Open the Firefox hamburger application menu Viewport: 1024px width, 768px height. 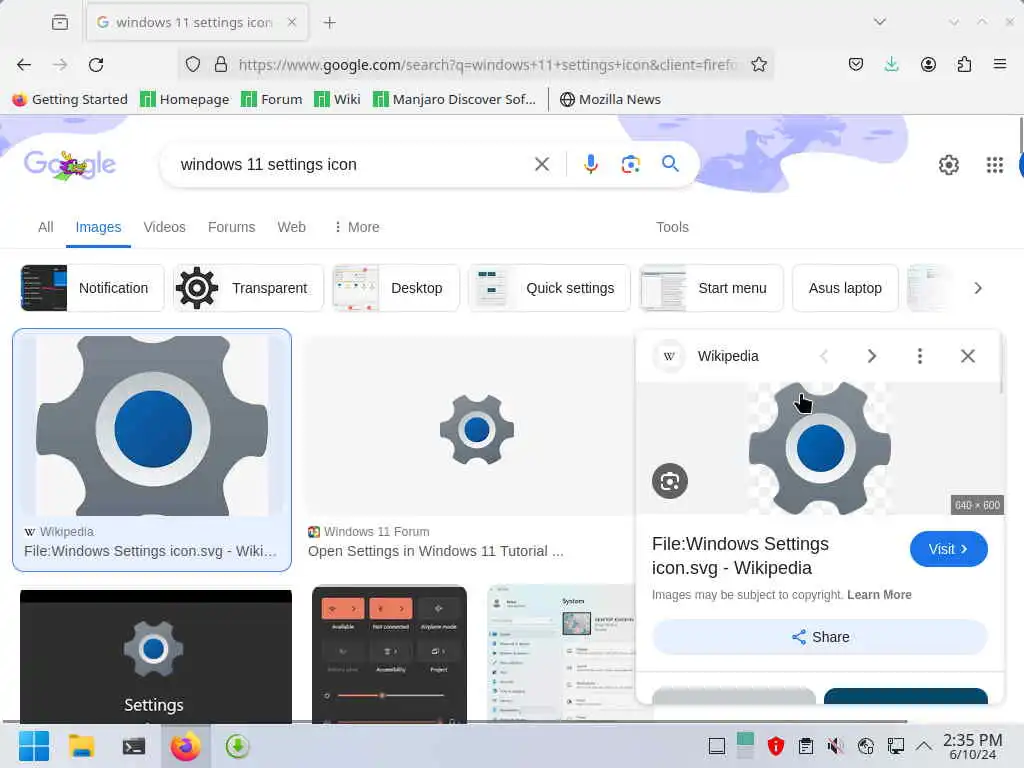(x=999, y=65)
